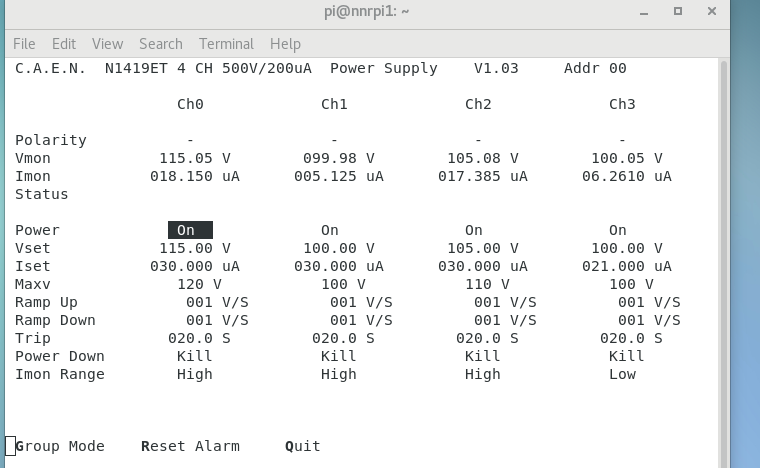The height and width of the screenshot is (468, 760).
Task: Open the View menu
Action: pyautogui.click(x=107, y=44)
